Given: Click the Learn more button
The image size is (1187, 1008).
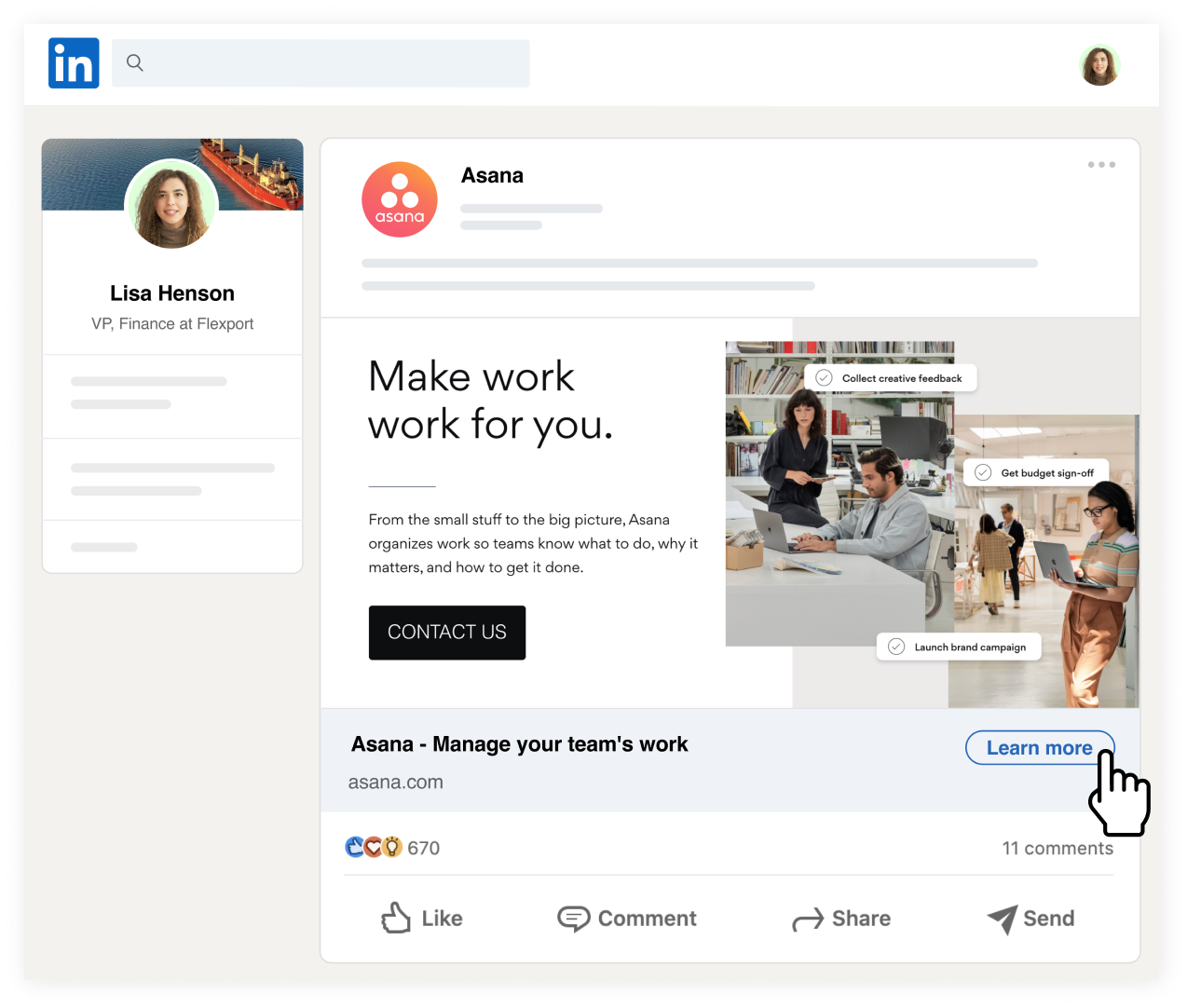Looking at the screenshot, I should (x=1040, y=748).
